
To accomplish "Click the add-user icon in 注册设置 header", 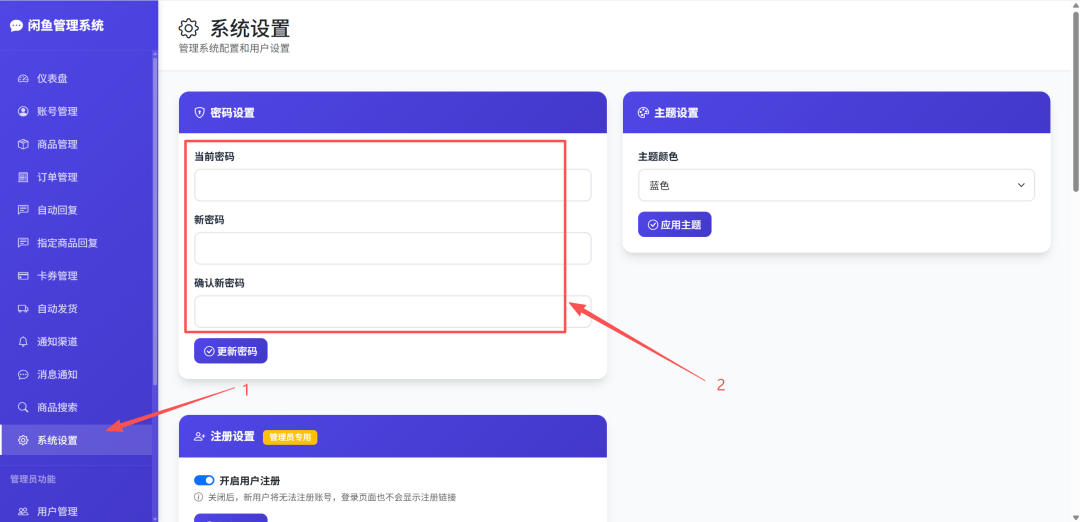I will (200, 437).
